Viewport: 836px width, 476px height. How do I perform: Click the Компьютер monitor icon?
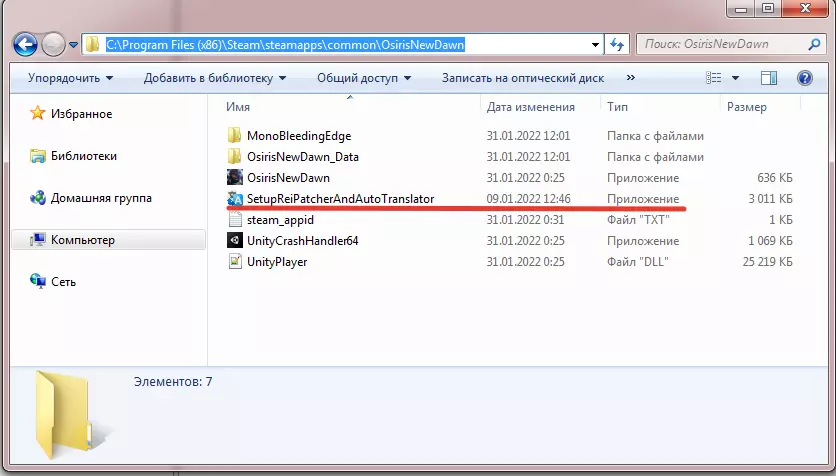(x=38, y=240)
